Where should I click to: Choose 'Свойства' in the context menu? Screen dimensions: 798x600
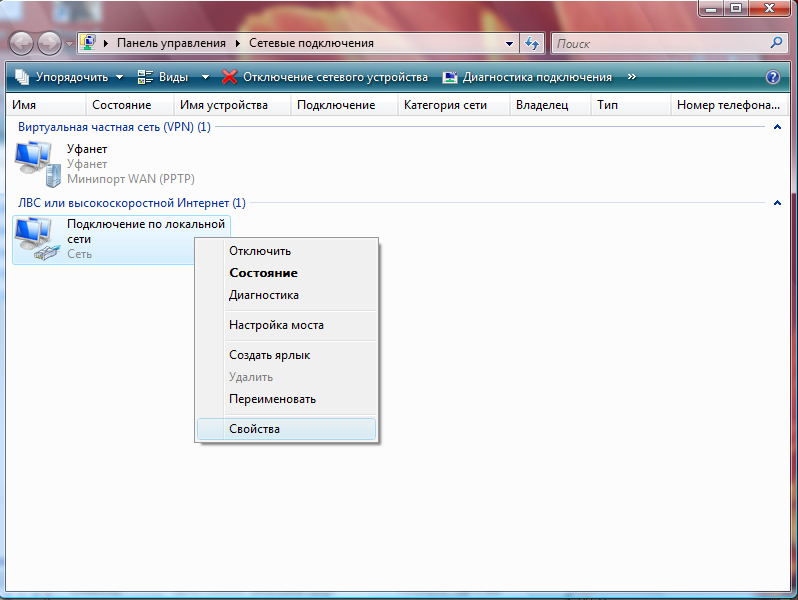tap(286, 429)
